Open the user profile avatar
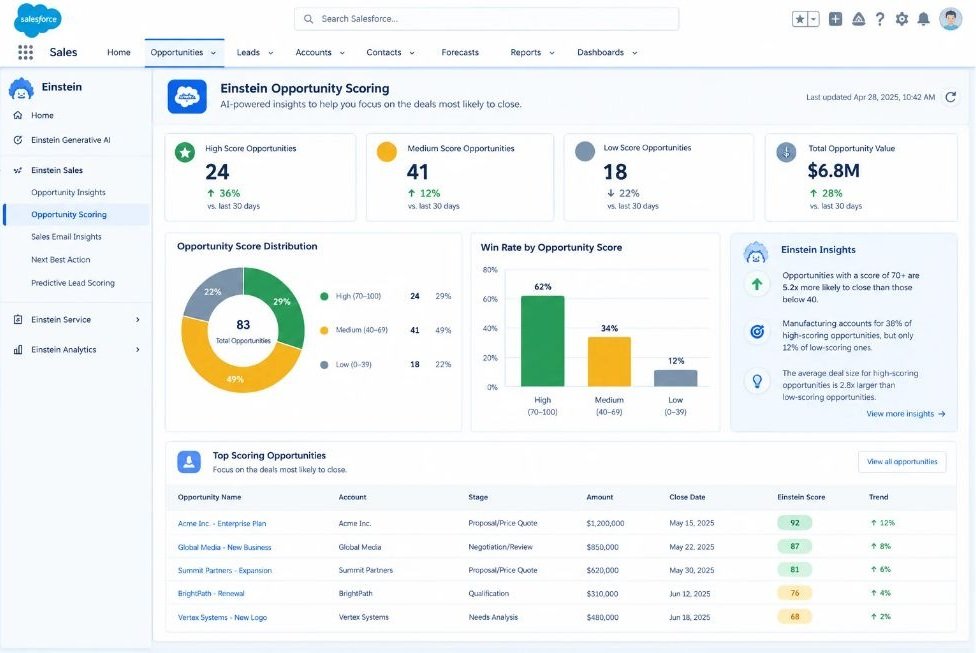This screenshot has width=976, height=653. [x=950, y=19]
